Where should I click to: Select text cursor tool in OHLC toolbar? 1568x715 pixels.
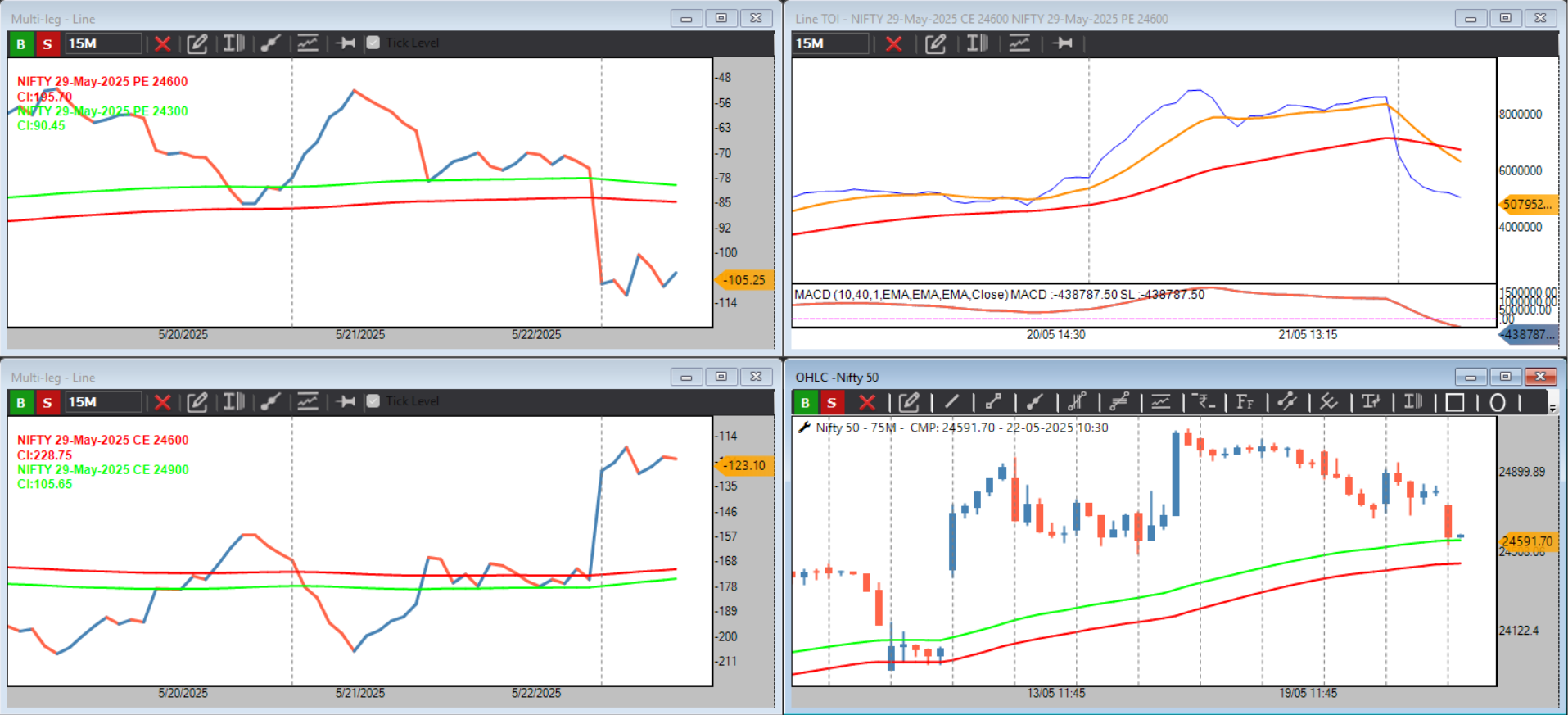click(1413, 401)
